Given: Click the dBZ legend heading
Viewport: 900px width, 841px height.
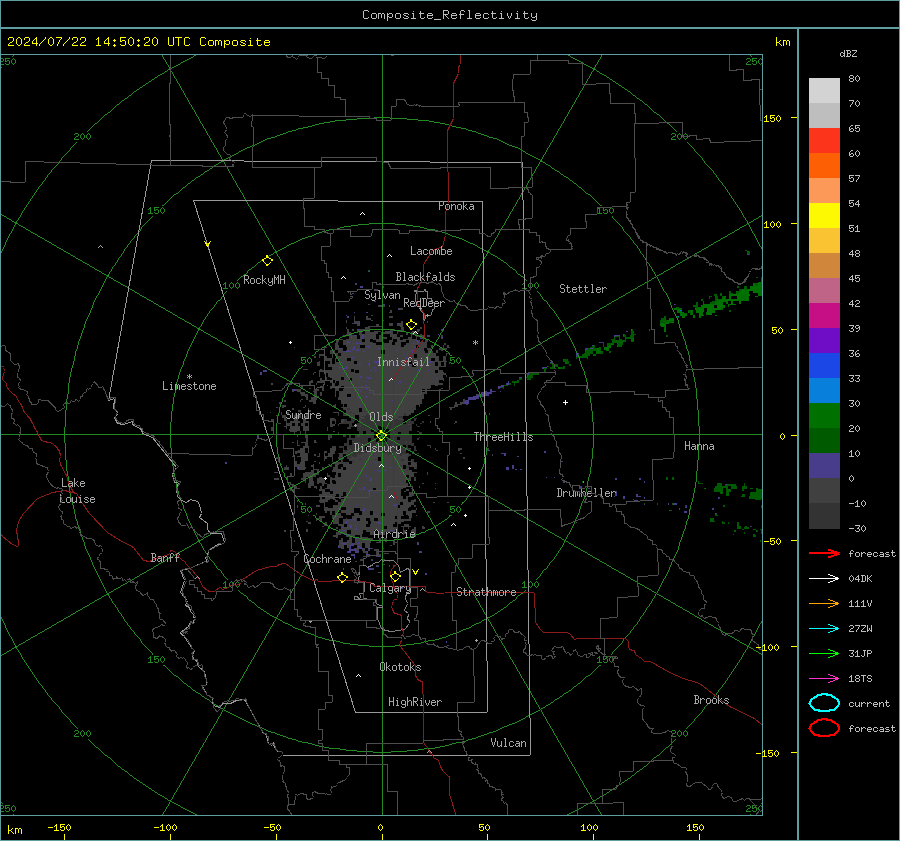Looking at the screenshot, I should click(x=848, y=53).
